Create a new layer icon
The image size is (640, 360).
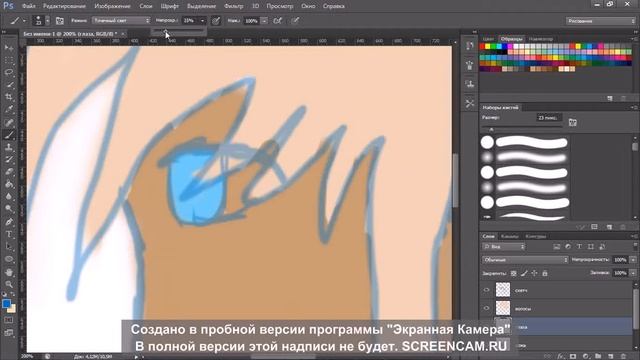(x=611, y=356)
